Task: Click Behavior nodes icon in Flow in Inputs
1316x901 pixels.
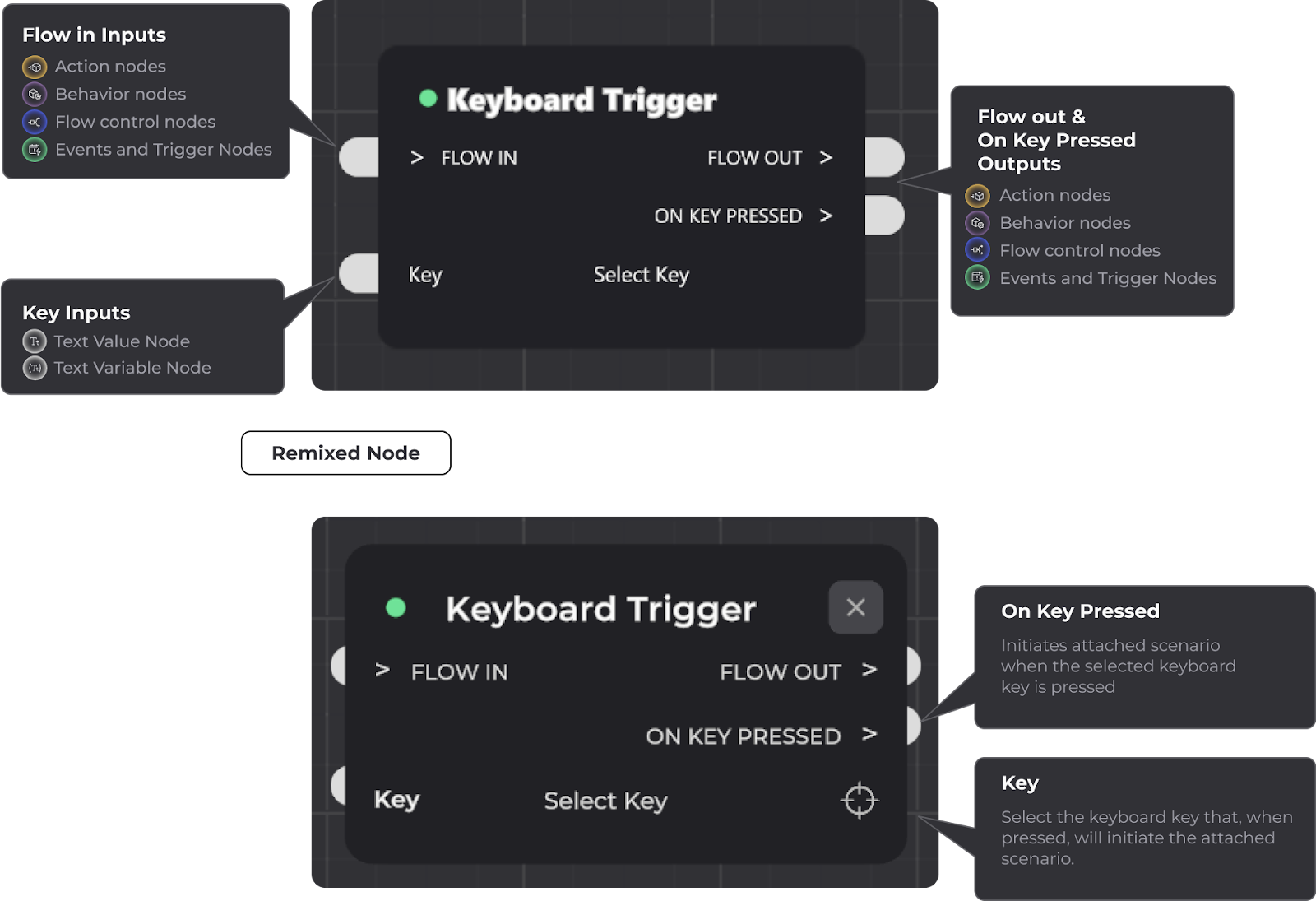Action: (35, 95)
